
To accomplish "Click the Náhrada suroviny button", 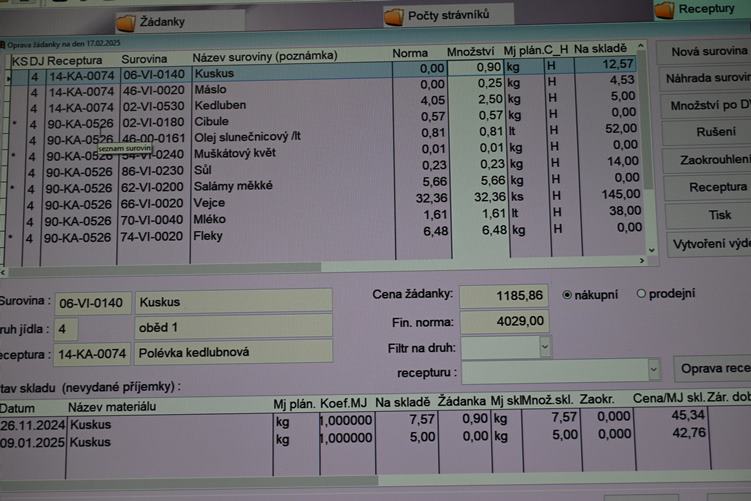I will coord(705,79).
